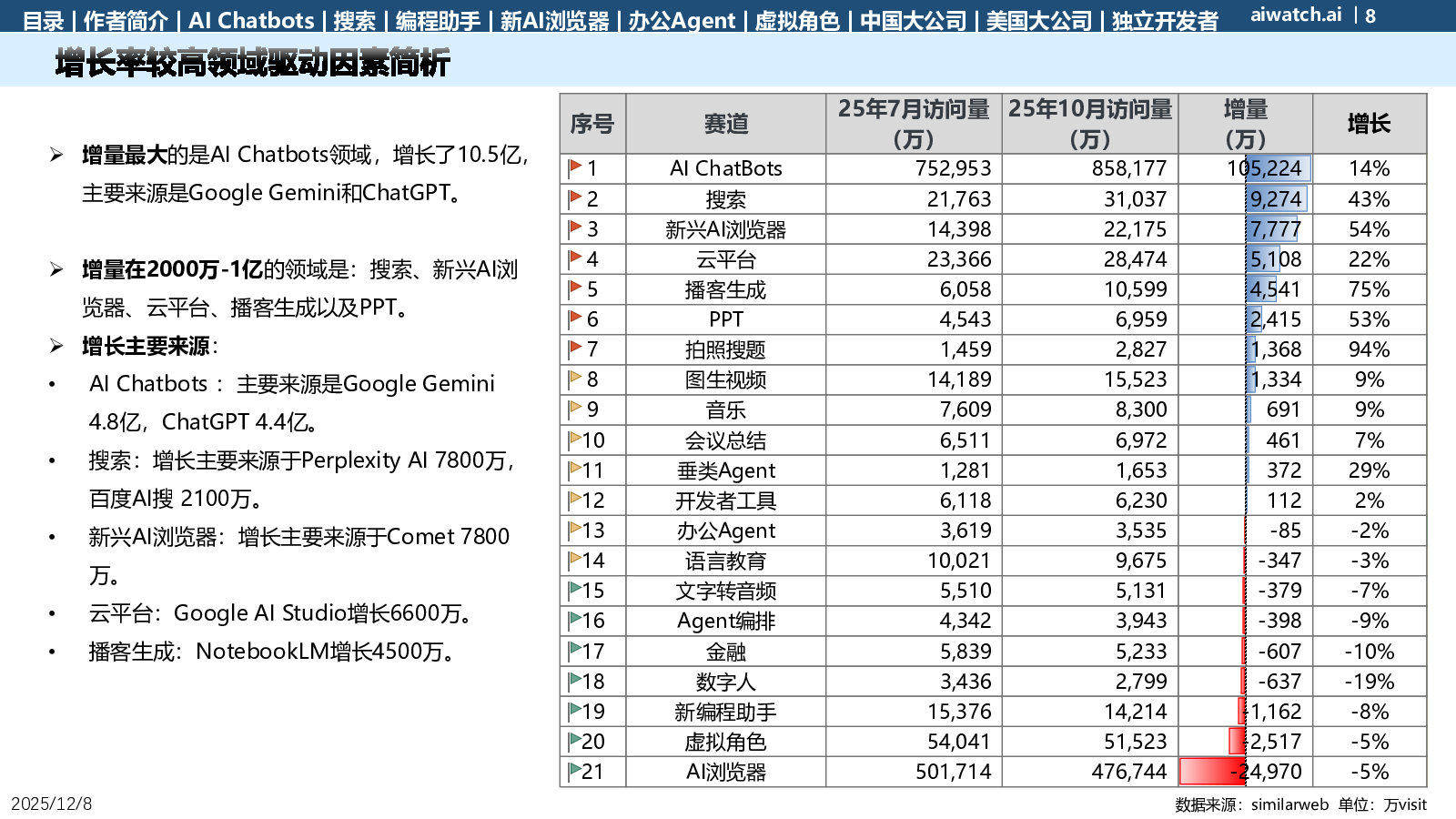Click the green flag in AI浏览器 row 21

tap(575, 771)
